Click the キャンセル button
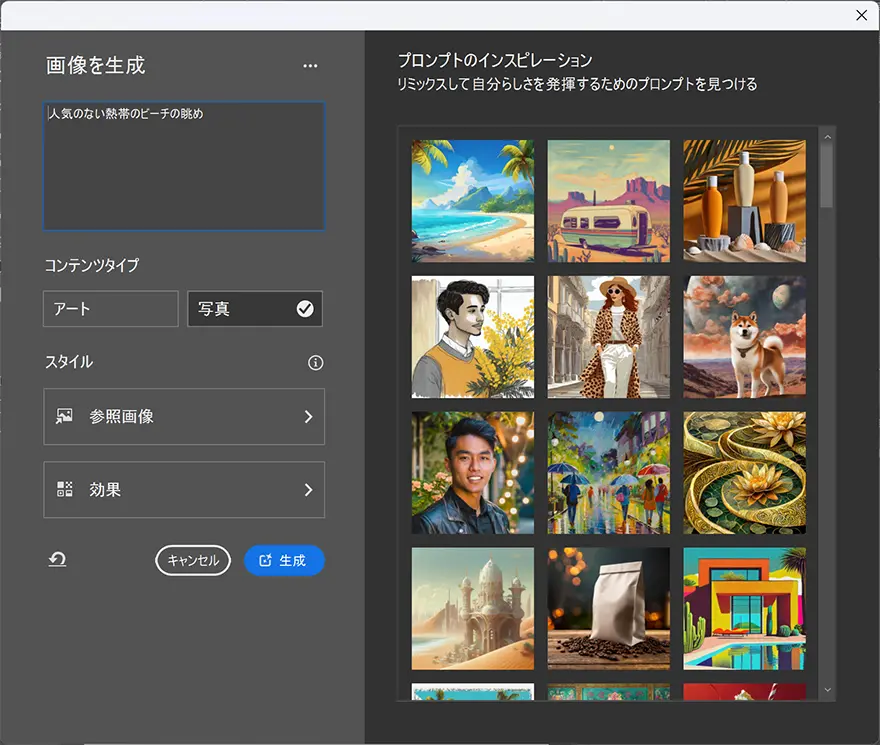 pos(193,560)
